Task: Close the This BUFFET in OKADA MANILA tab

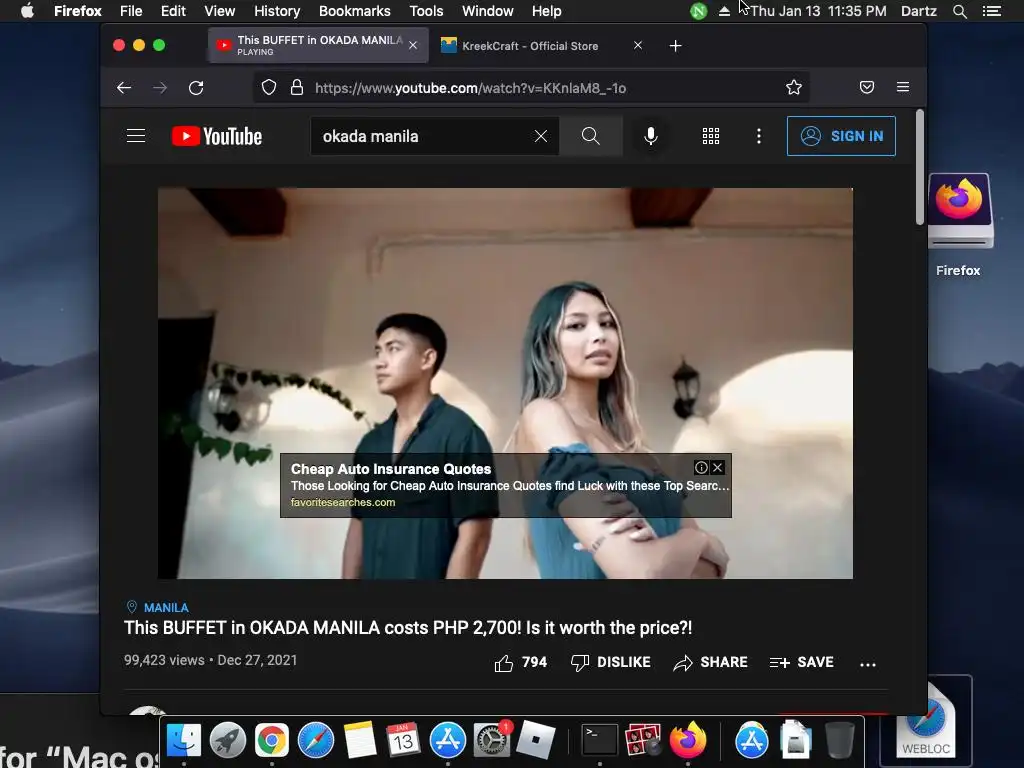Action: (413, 45)
